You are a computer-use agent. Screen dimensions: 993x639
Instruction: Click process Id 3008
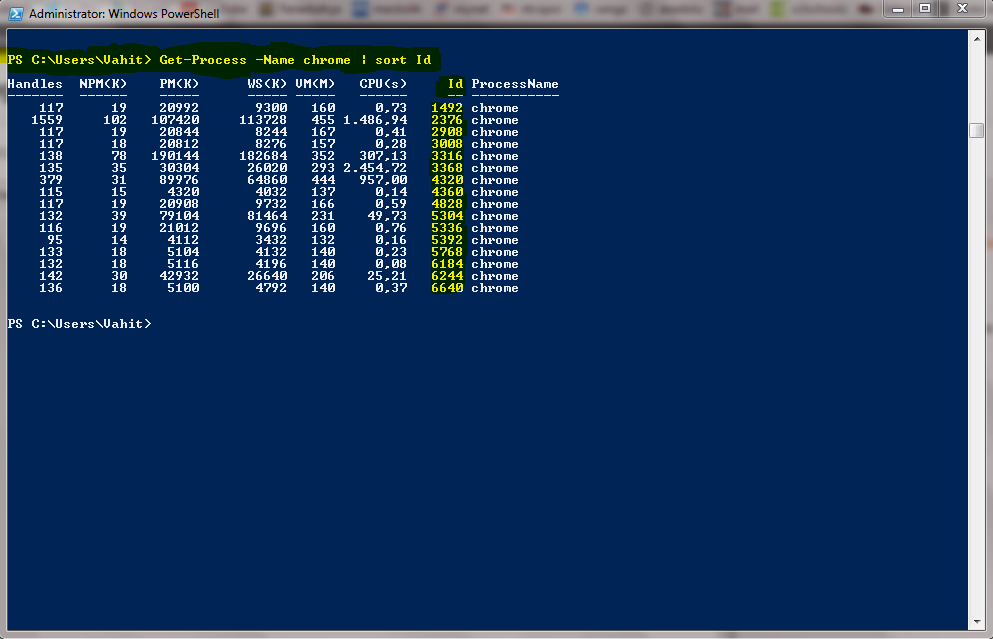point(447,144)
